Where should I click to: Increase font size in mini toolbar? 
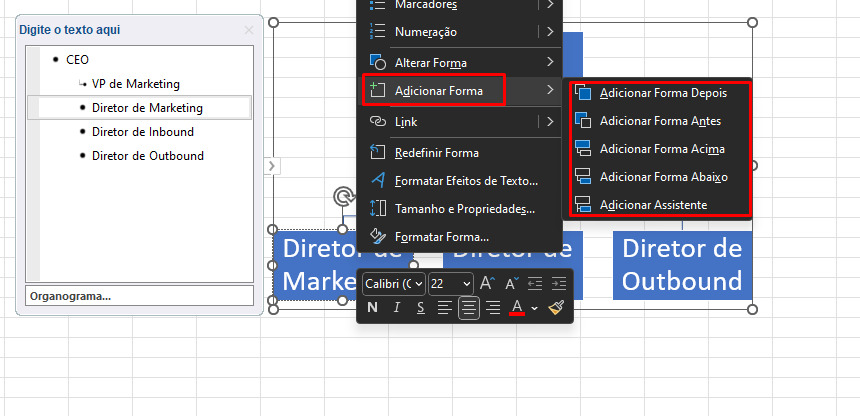point(487,283)
